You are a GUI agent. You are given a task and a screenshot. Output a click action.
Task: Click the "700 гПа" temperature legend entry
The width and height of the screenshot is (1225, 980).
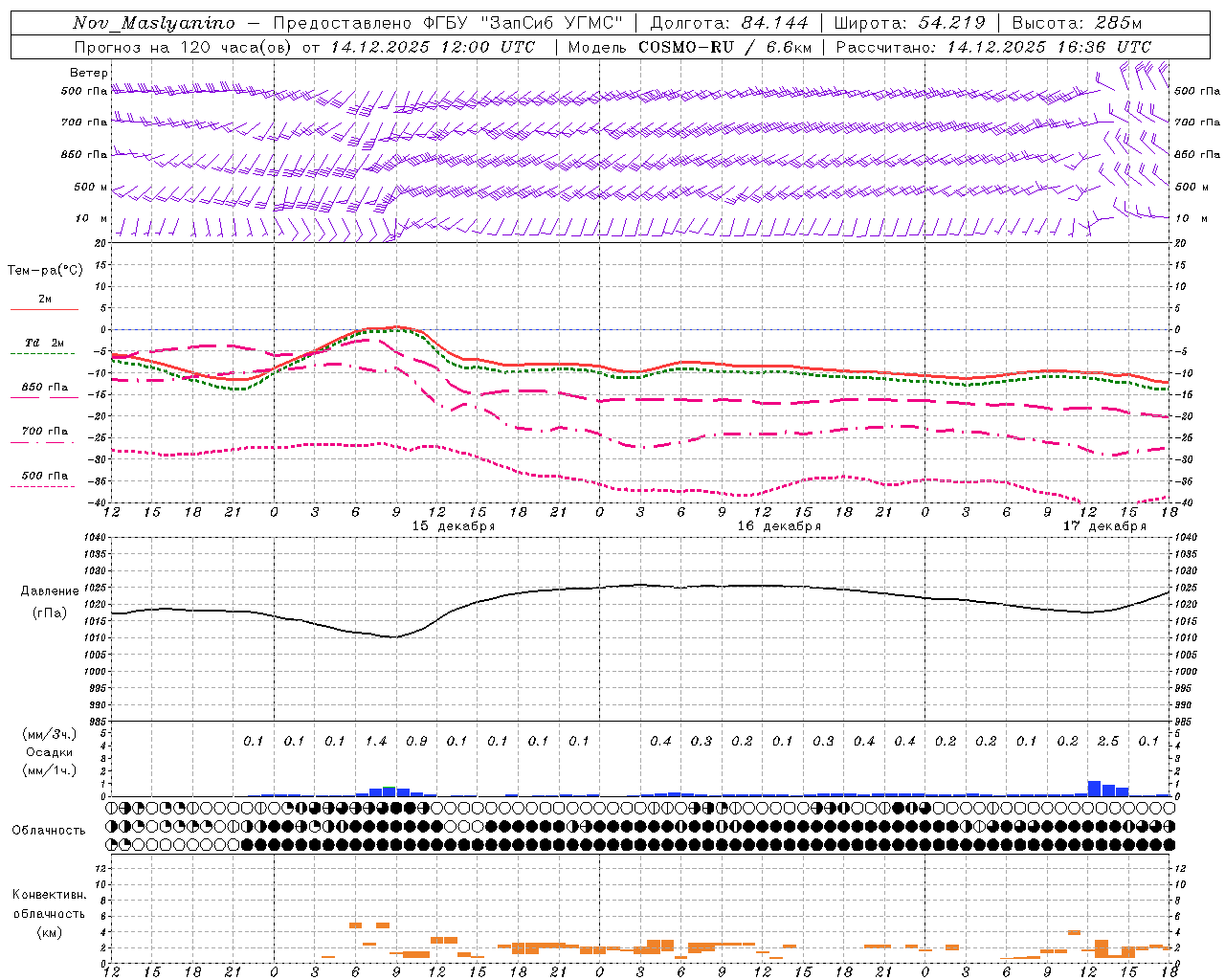(x=45, y=432)
